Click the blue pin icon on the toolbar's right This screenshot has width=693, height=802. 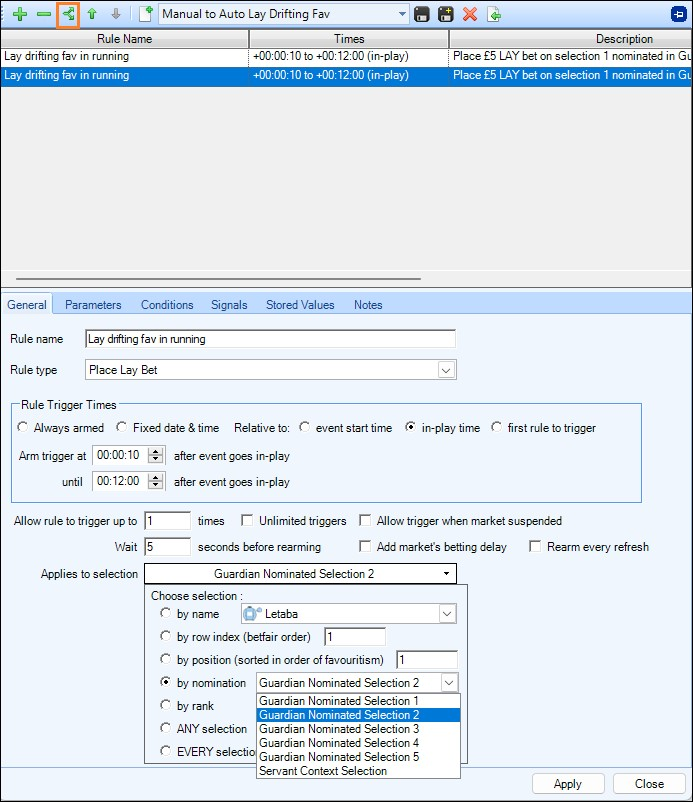[x=679, y=14]
